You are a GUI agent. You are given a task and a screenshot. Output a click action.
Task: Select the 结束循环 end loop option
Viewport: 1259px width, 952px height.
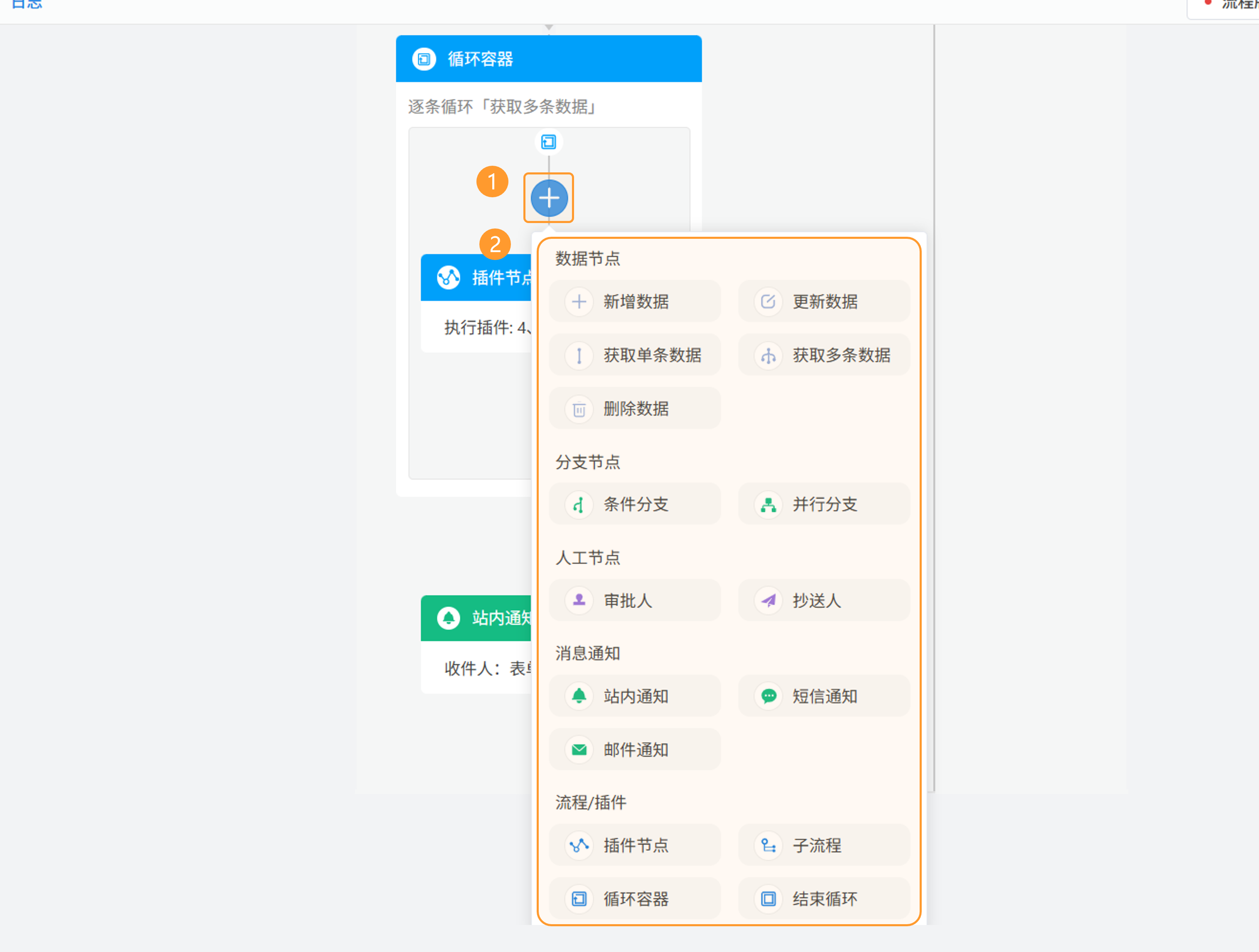tap(824, 898)
